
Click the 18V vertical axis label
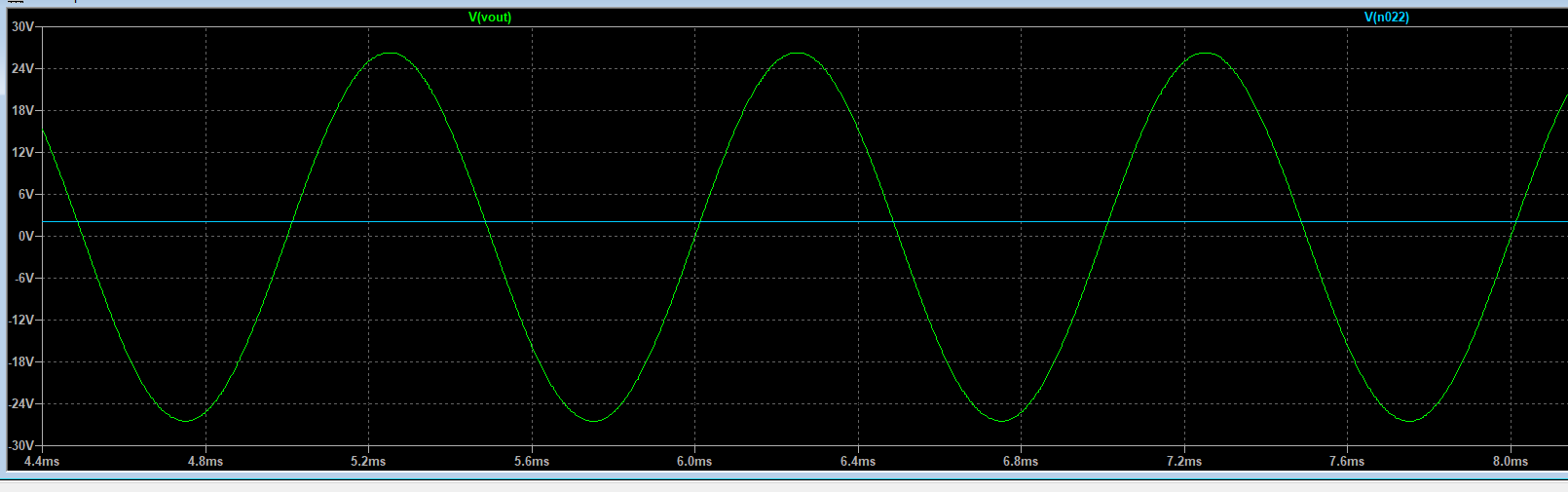[x=22, y=111]
